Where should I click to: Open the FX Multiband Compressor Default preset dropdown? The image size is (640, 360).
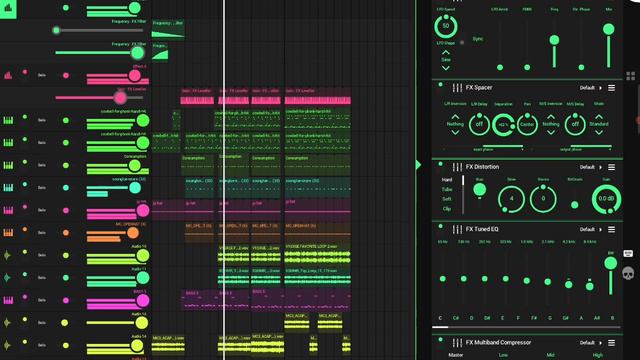(x=591, y=343)
